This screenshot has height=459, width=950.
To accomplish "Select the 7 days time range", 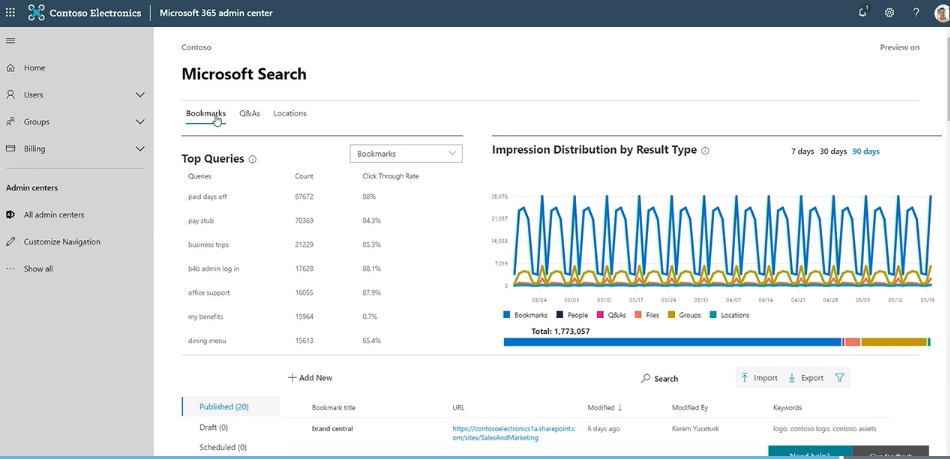I will (x=802, y=152).
